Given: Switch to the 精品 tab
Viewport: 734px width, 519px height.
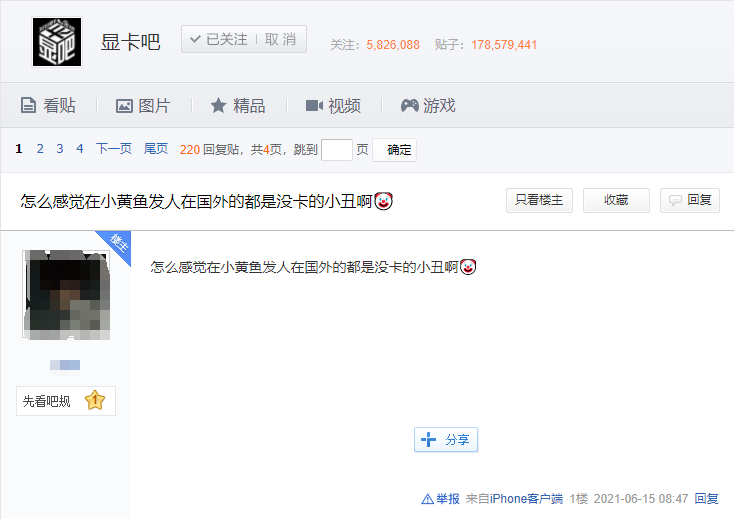Looking at the screenshot, I should 238,105.
